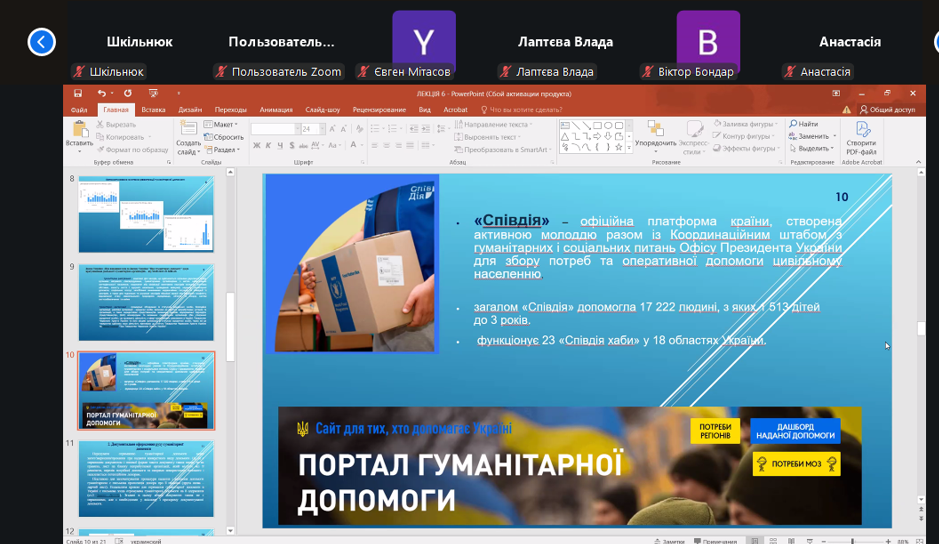Click the Reset (Сбросить) slide button
Screen dimensions: 939x544
click(x=227, y=137)
